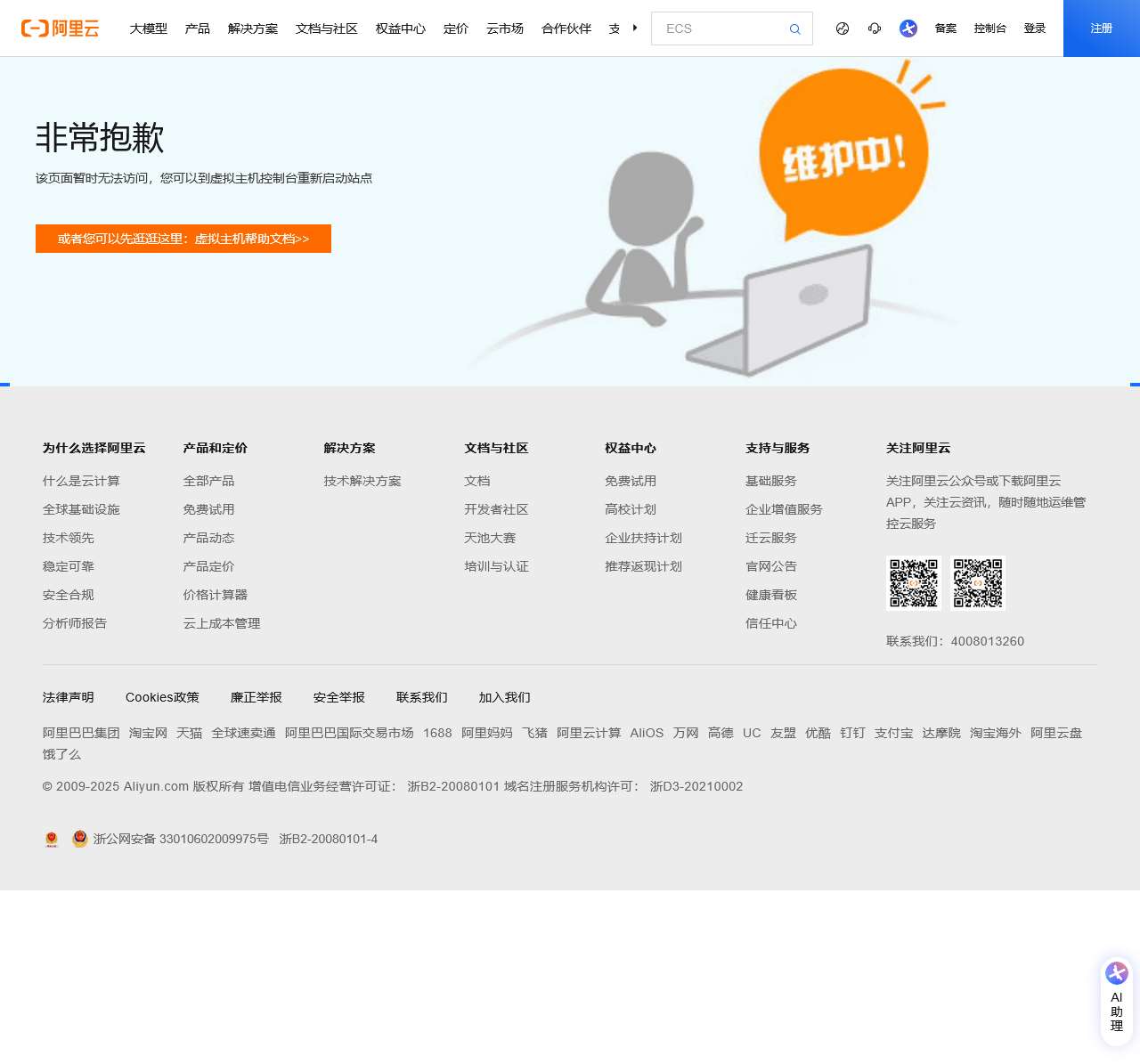The height and width of the screenshot is (1064, 1140).
Task: Click 加入我们 in footer
Action: click(505, 697)
